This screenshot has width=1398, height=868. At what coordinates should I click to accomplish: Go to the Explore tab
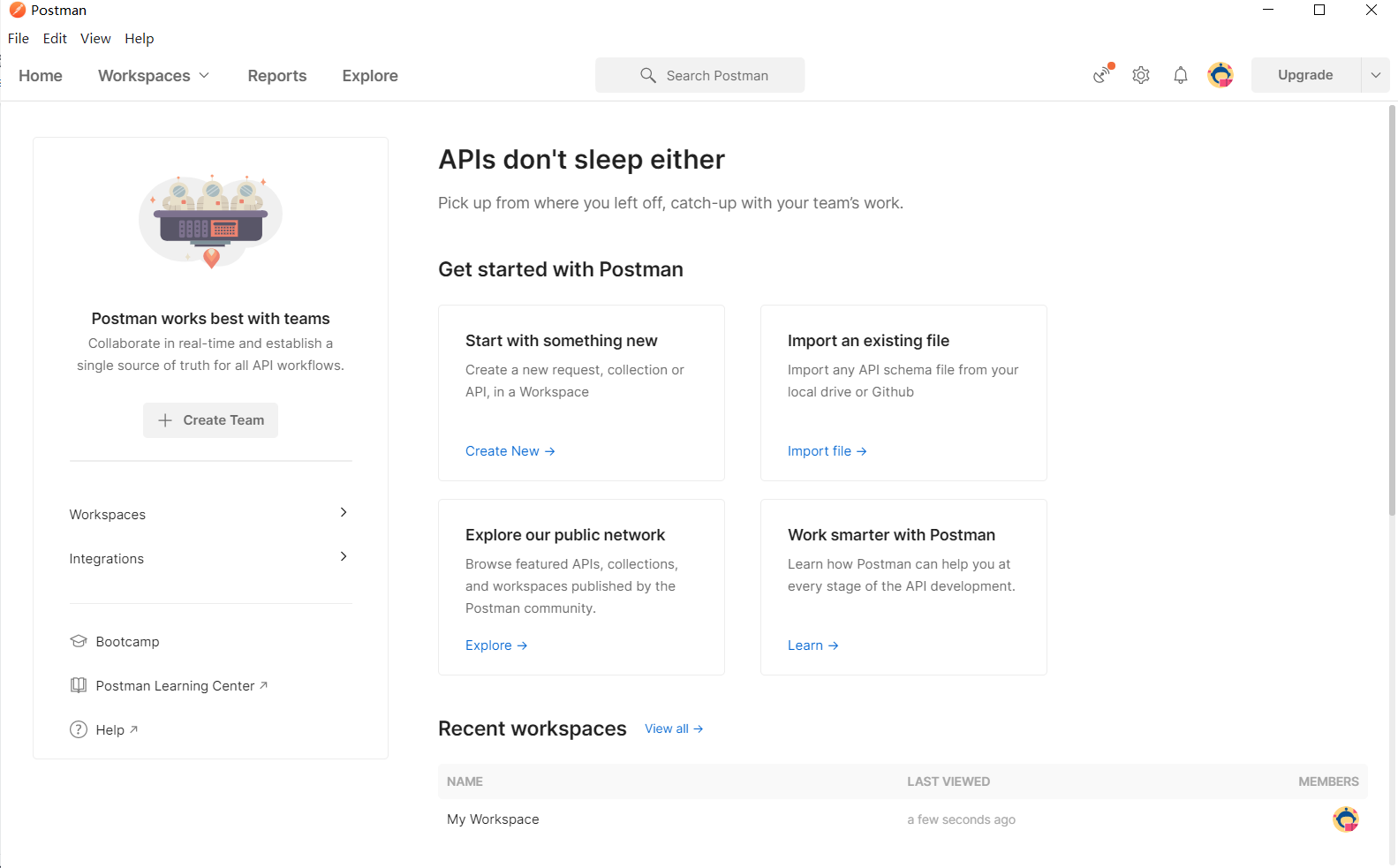[370, 76]
